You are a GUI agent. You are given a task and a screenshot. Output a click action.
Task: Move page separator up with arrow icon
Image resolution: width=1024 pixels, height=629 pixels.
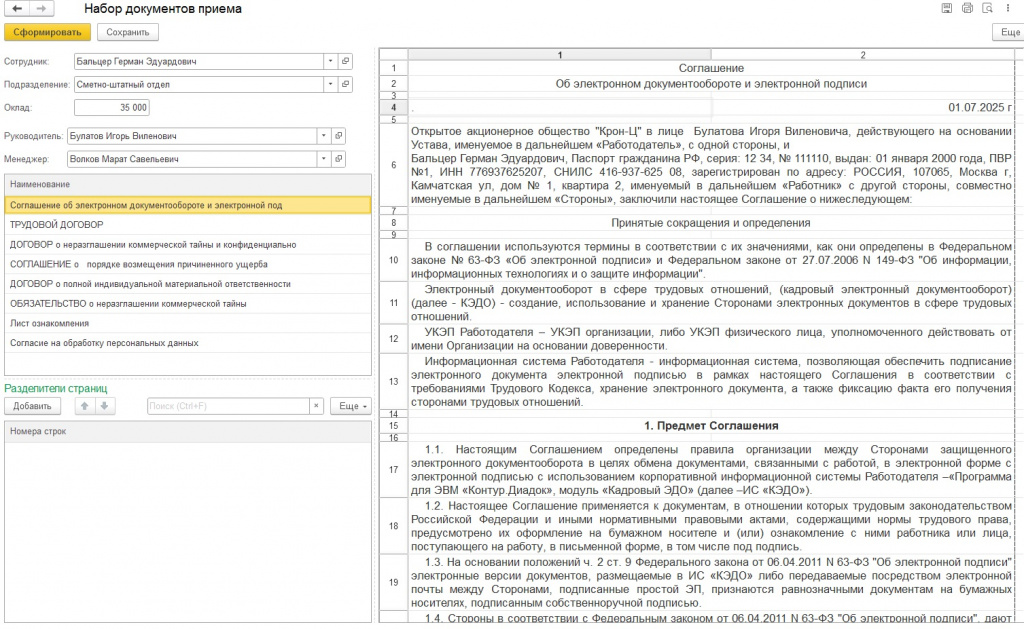click(x=84, y=406)
